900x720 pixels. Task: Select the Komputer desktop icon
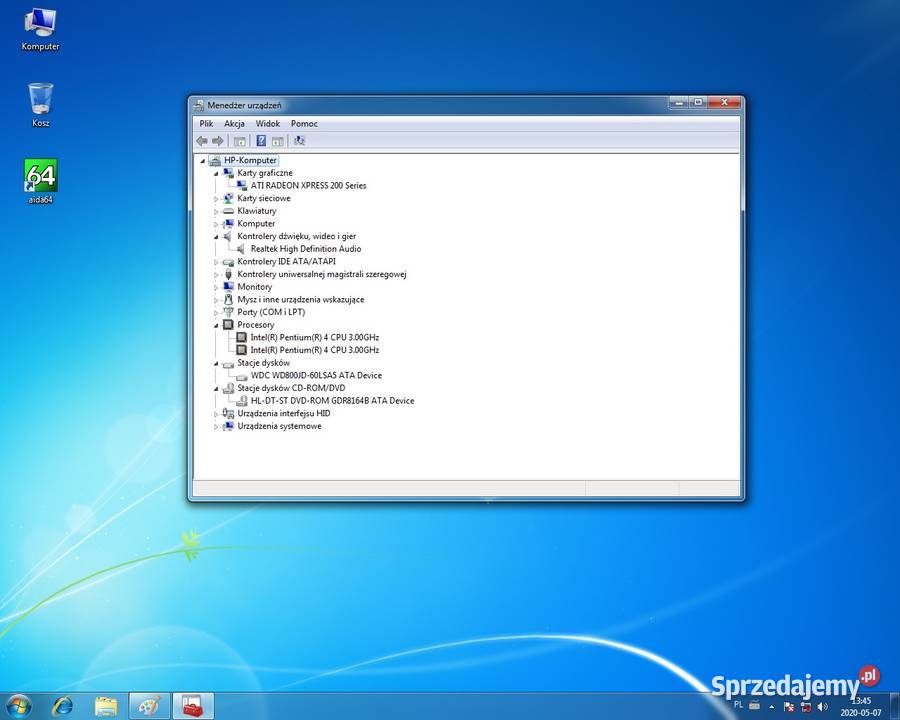click(40, 22)
